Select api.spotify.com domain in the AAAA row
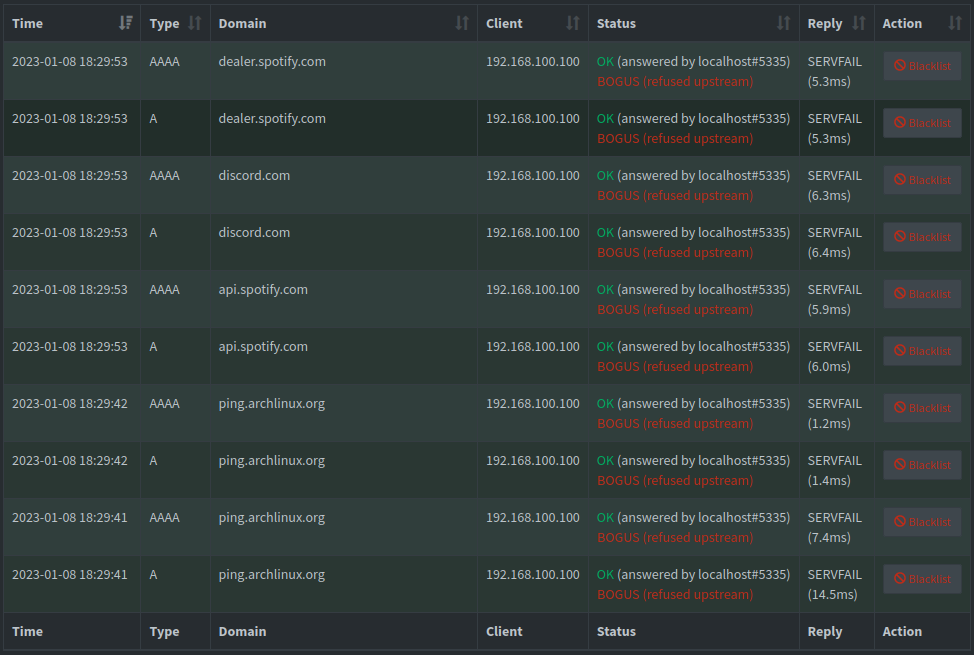974x655 pixels. (263, 290)
